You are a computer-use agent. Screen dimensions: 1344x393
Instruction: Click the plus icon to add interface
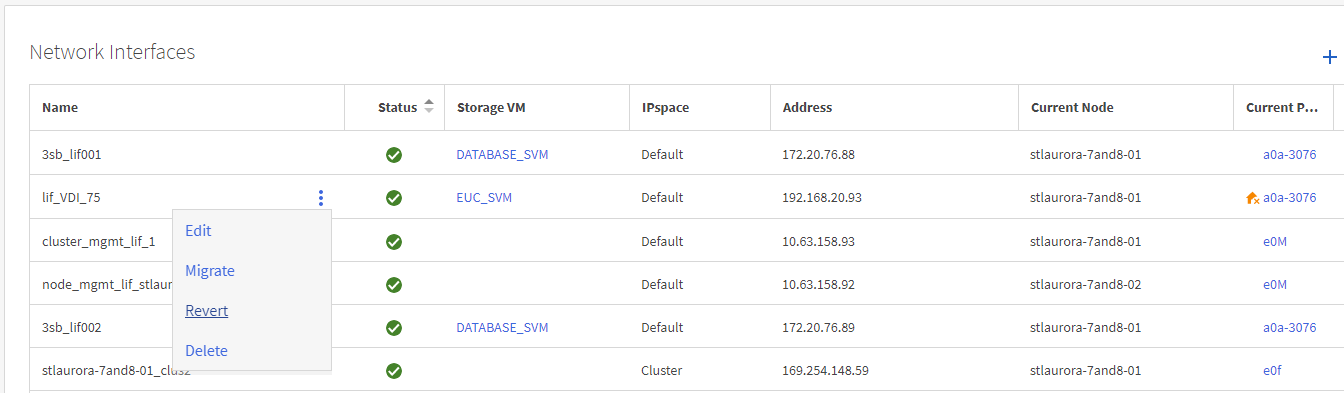[x=1330, y=58]
